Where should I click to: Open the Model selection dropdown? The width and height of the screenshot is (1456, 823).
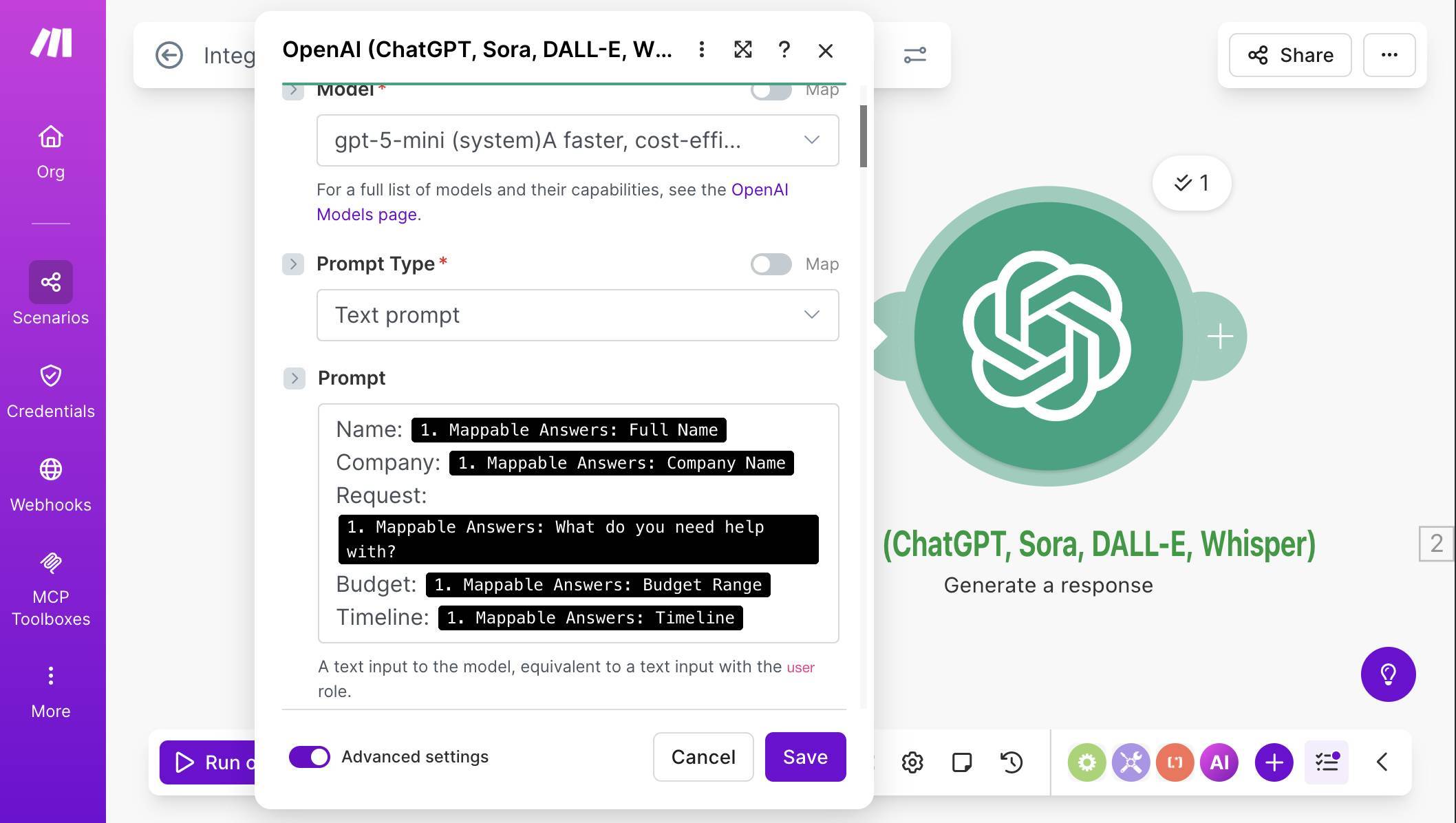(811, 140)
